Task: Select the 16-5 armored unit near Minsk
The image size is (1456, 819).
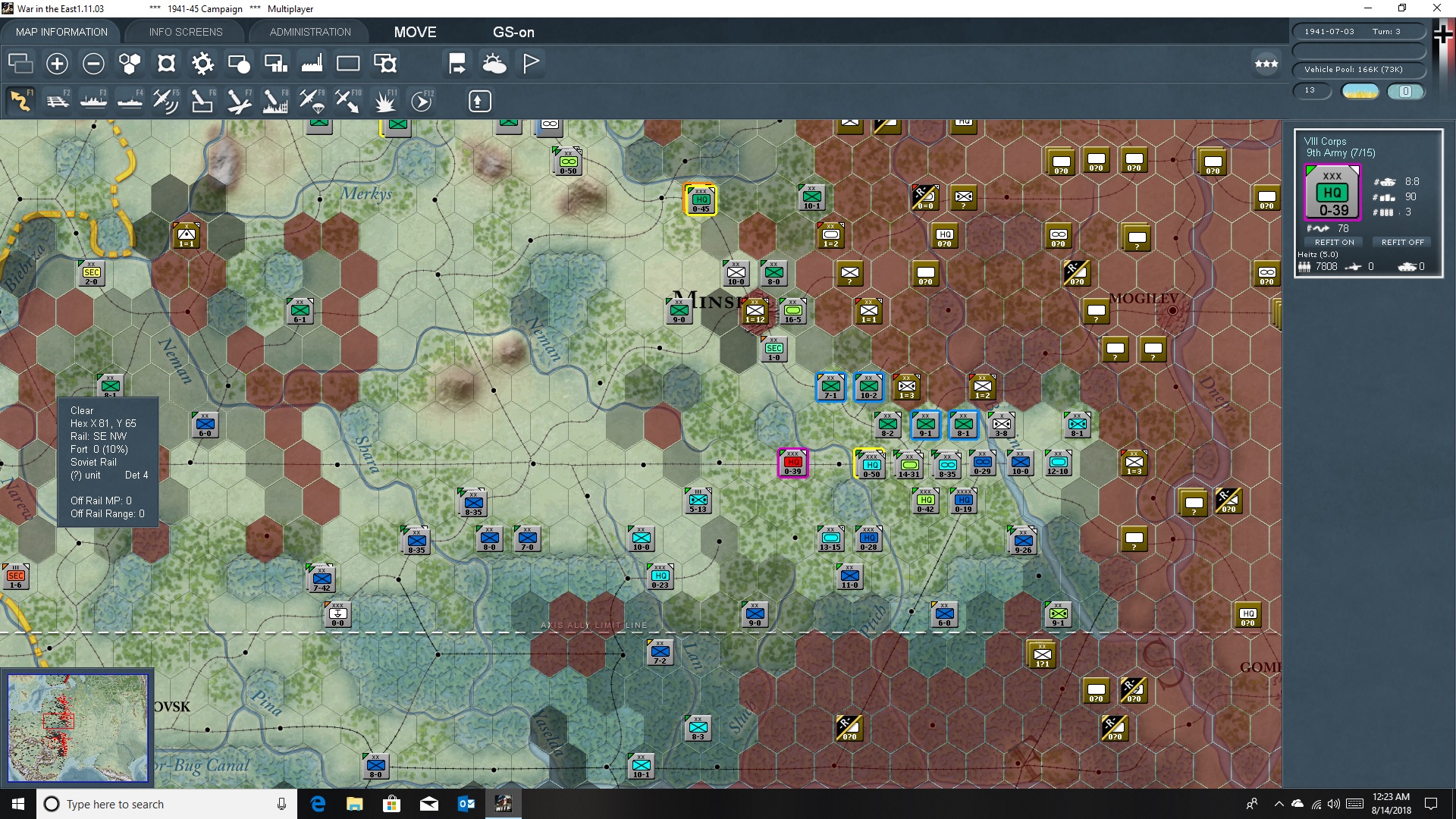Action: (x=792, y=311)
